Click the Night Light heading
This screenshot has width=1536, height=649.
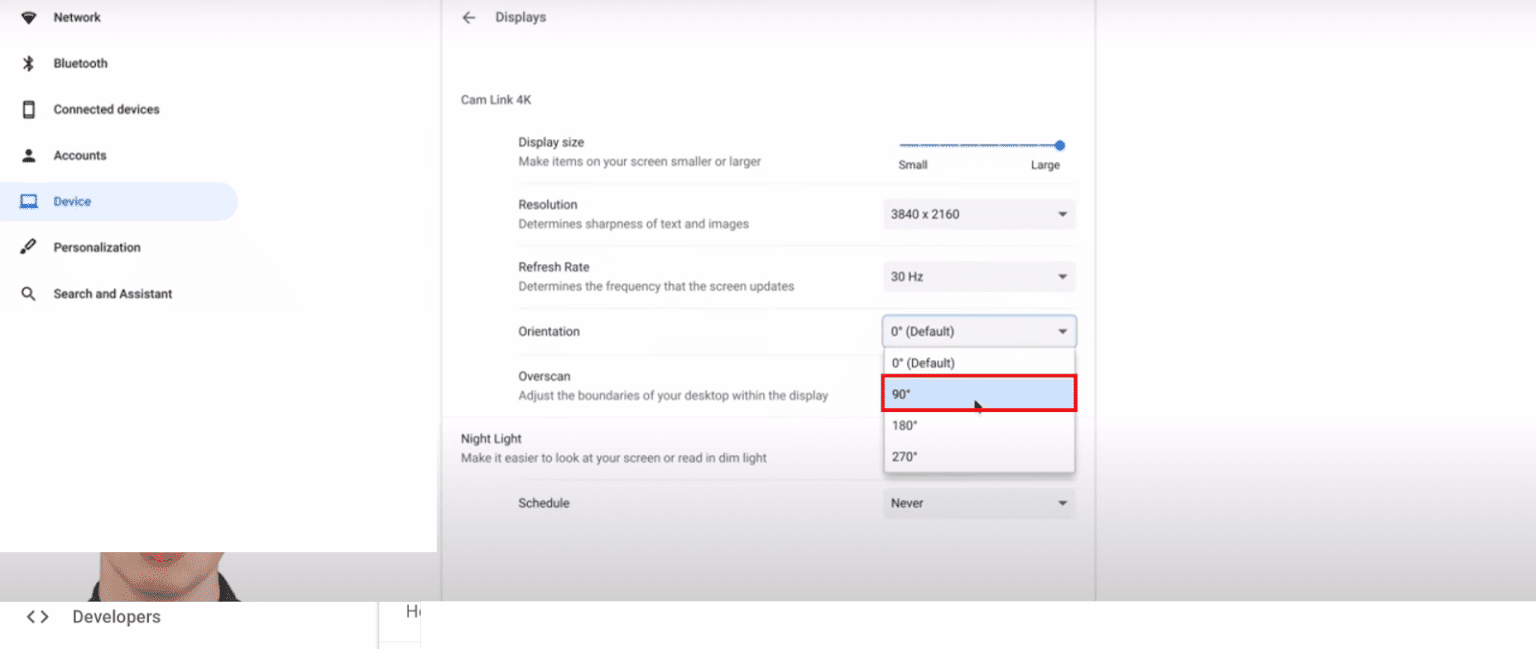pyautogui.click(x=491, y=438)
